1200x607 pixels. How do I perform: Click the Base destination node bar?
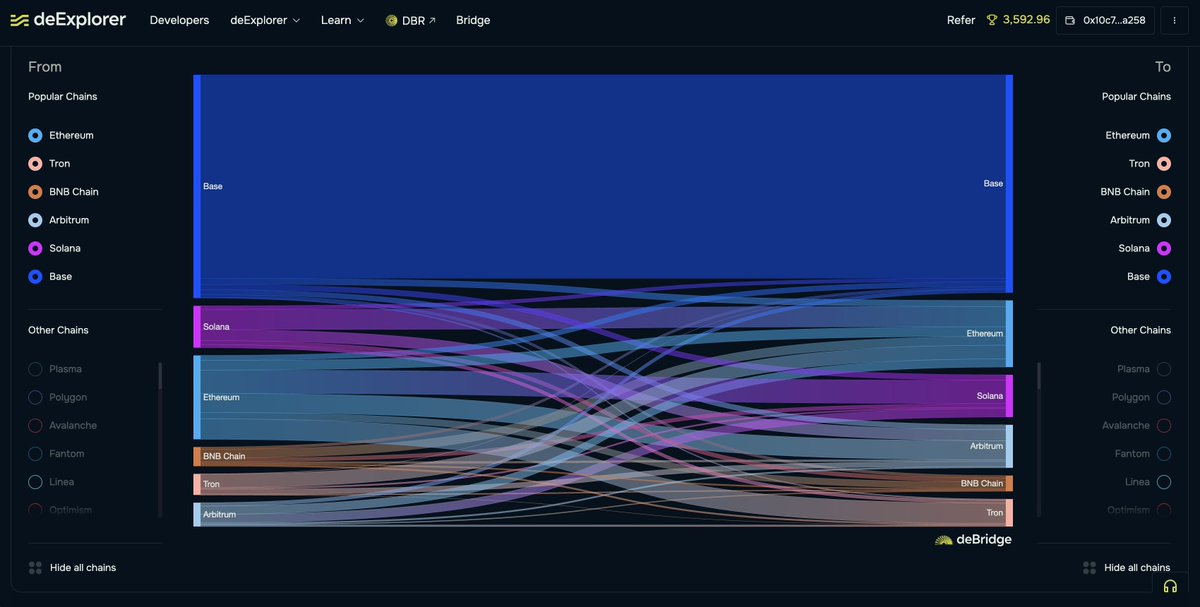[x=1009, y=183]
